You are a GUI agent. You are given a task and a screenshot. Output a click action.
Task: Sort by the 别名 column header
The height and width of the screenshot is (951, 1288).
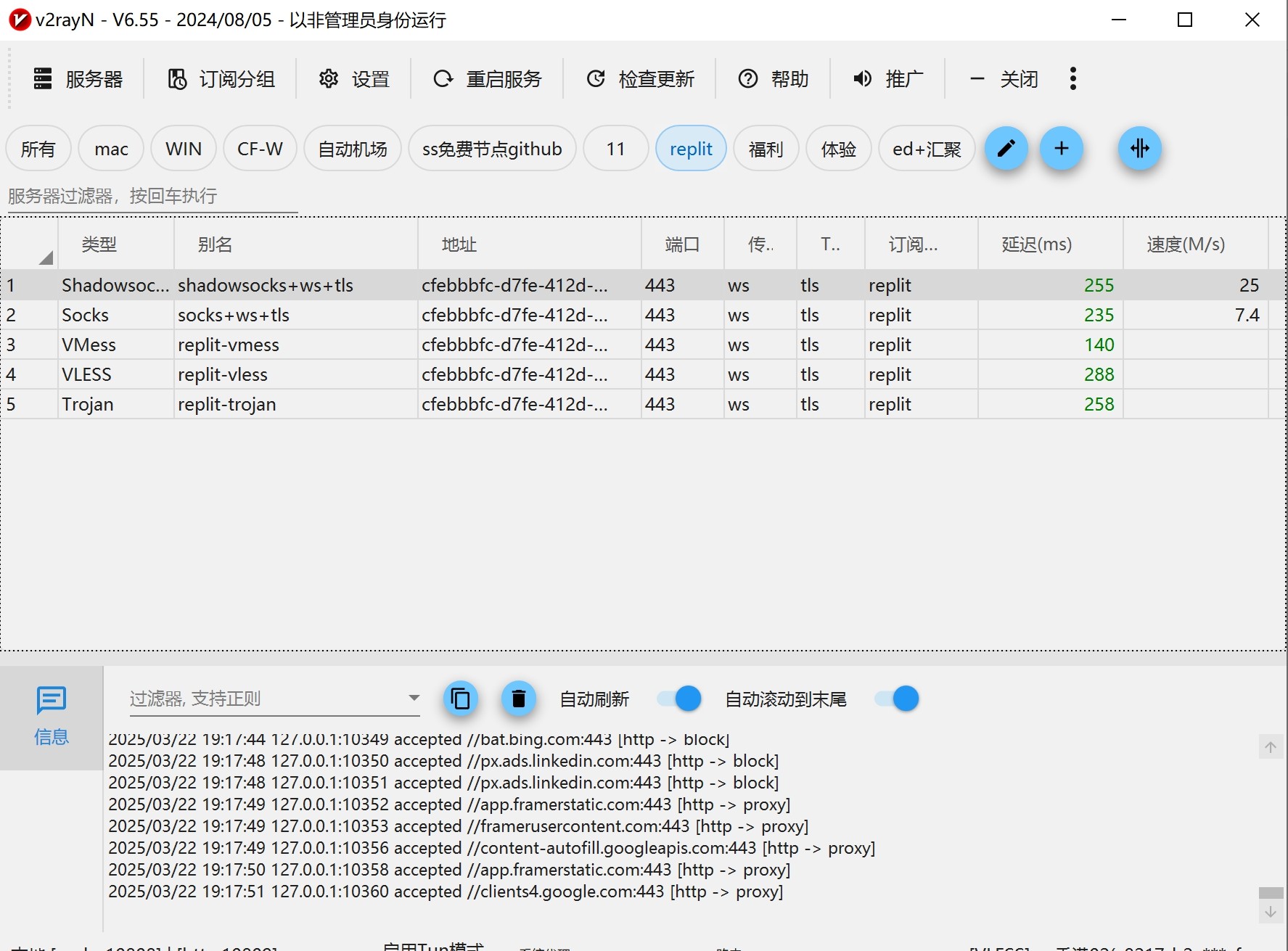(x=296, y=244)
